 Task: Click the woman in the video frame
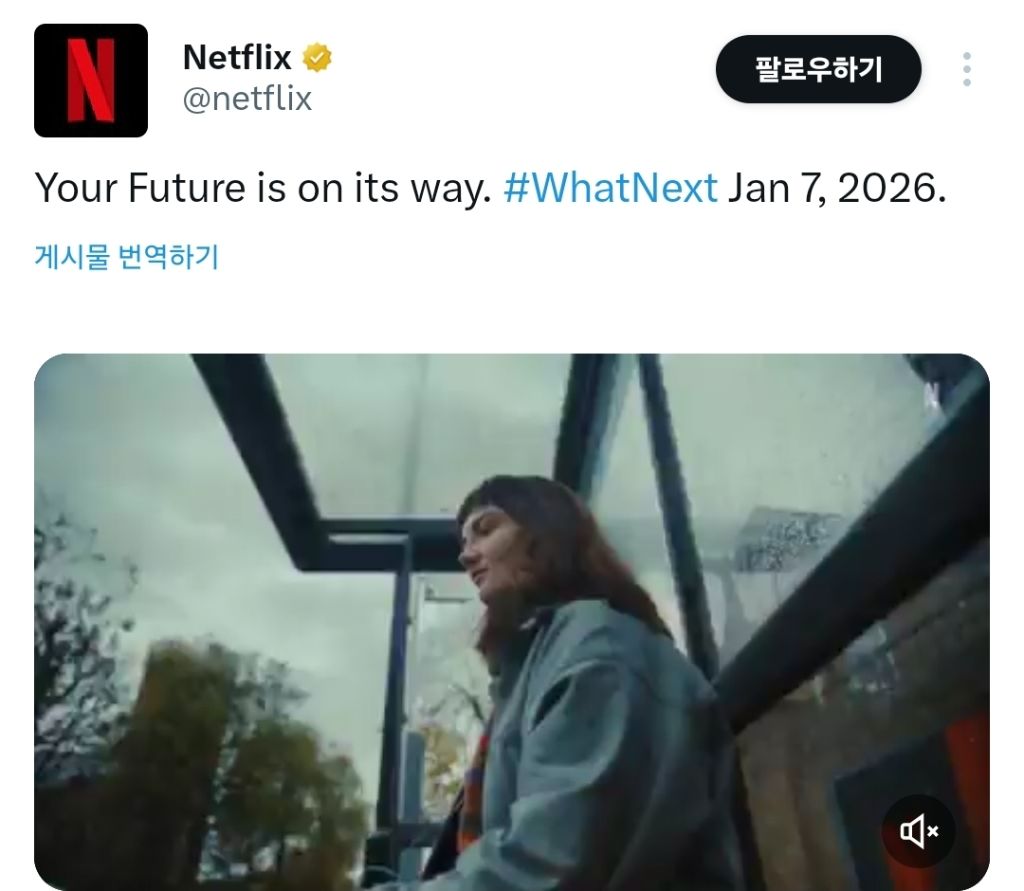(x=588, y=679)
